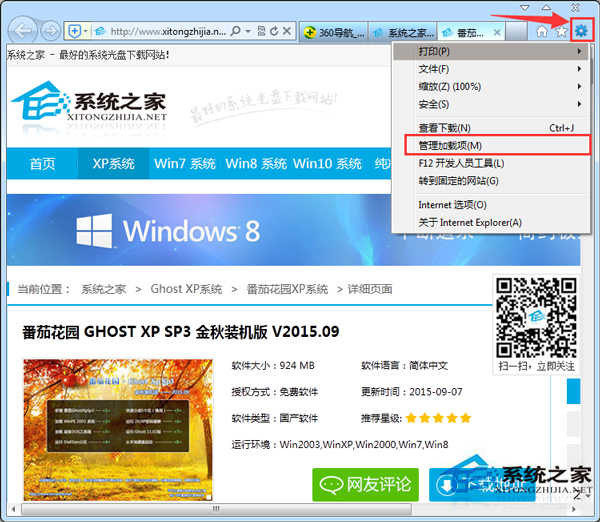The height and width of the screenshot is (522, 600).
Task: Select 关于 Internet Explorer(A)
Action: point(491,222)
